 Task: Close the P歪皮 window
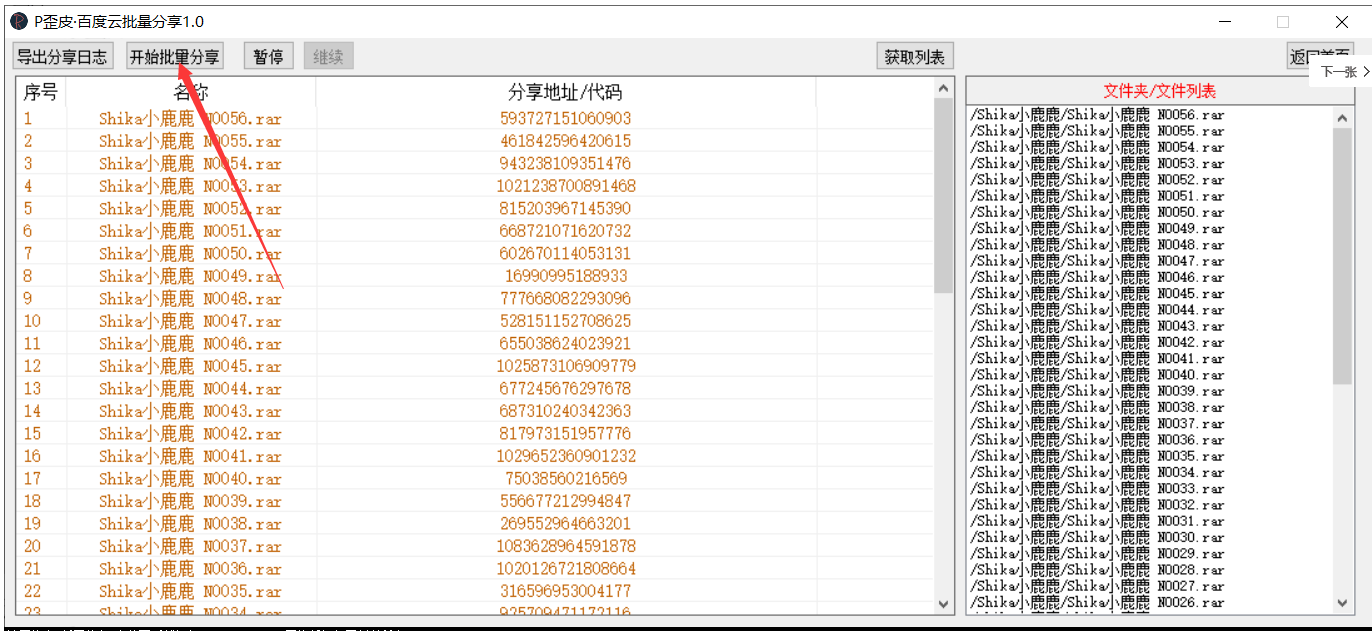coord(1341,22)
